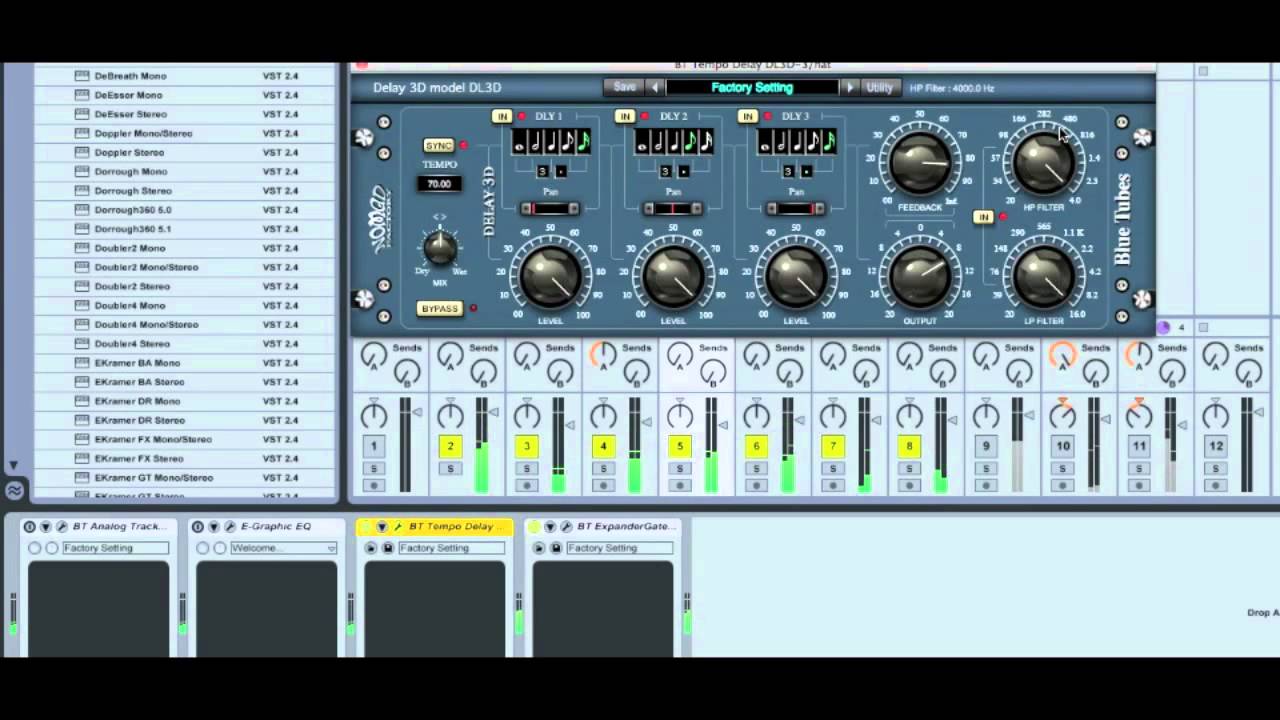The image size is (1280, 720).
Task: Click the LP FILTER knob
Action: (1043, 276)
